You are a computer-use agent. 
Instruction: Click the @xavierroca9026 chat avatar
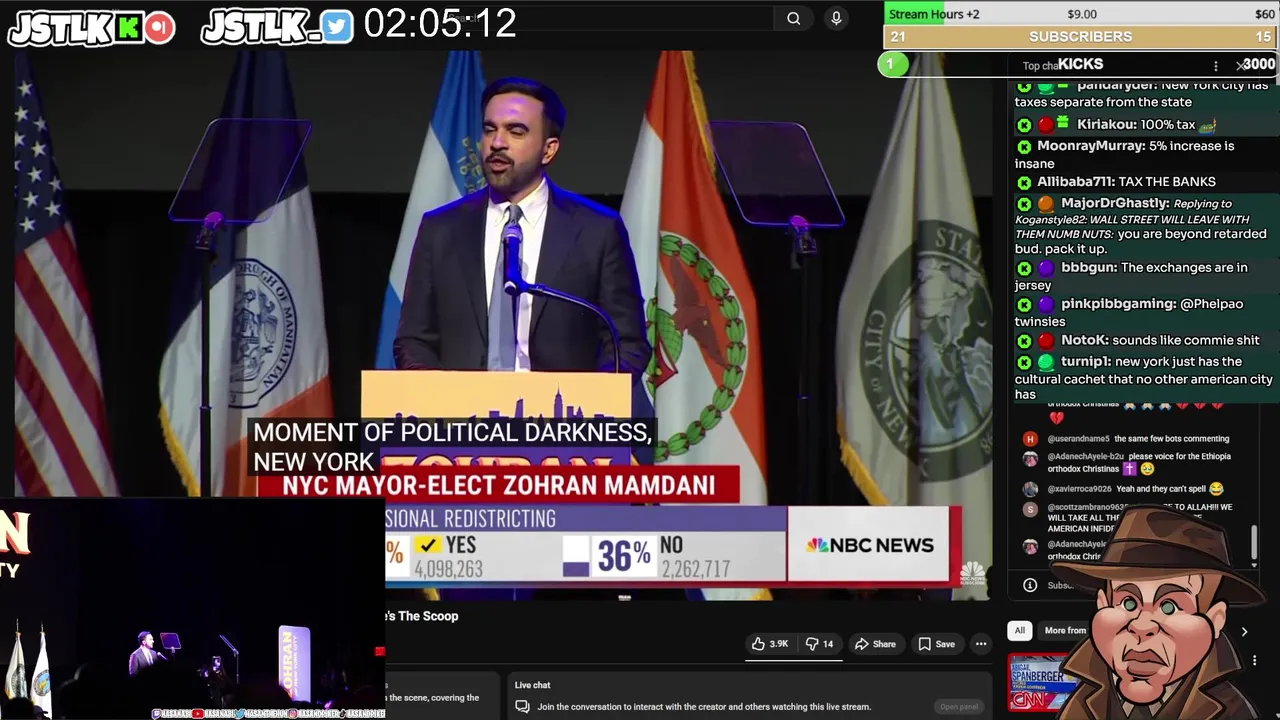pyautogui.click(x=1030, y=489)
